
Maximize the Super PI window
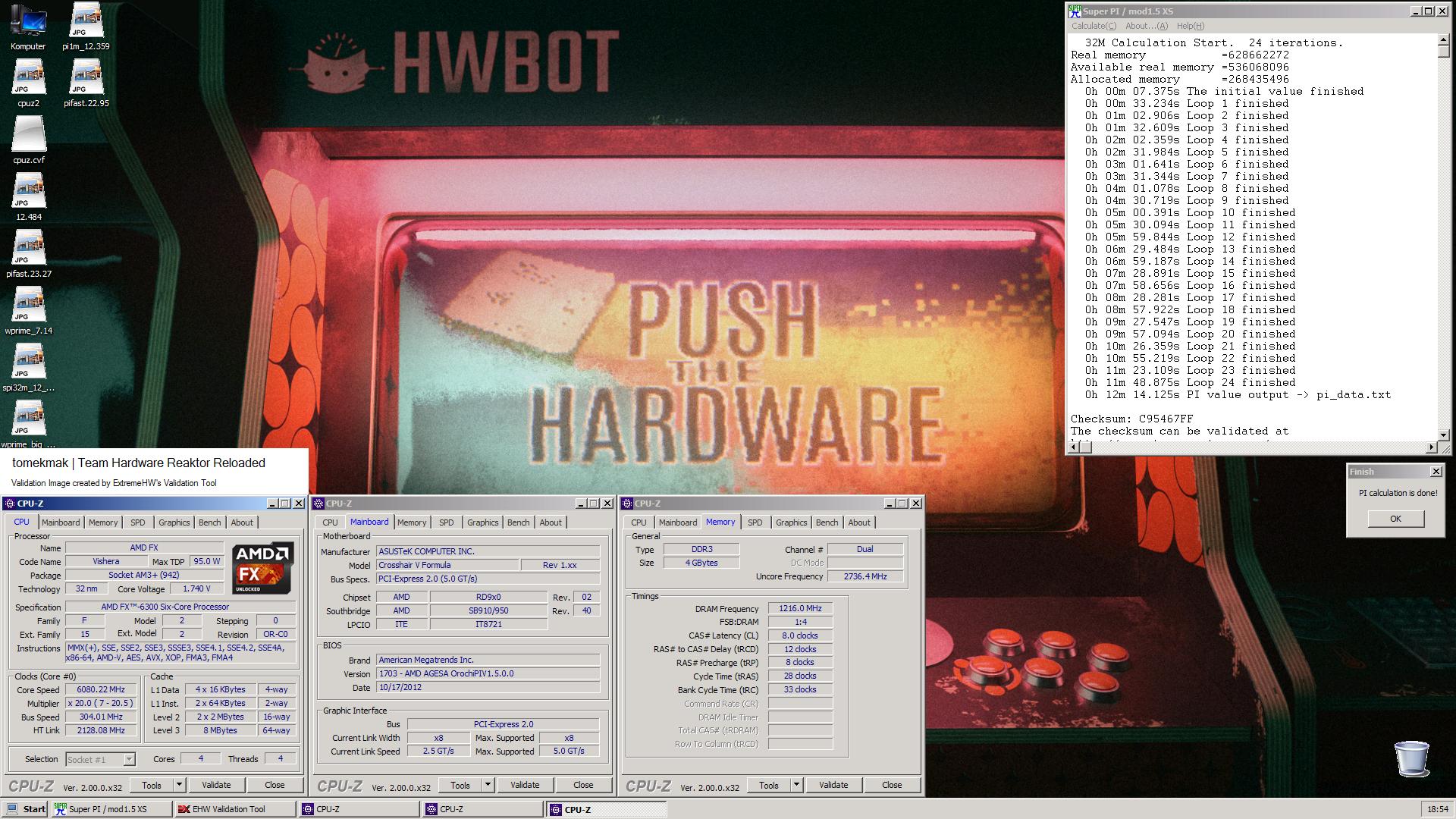pos(1428,11)
